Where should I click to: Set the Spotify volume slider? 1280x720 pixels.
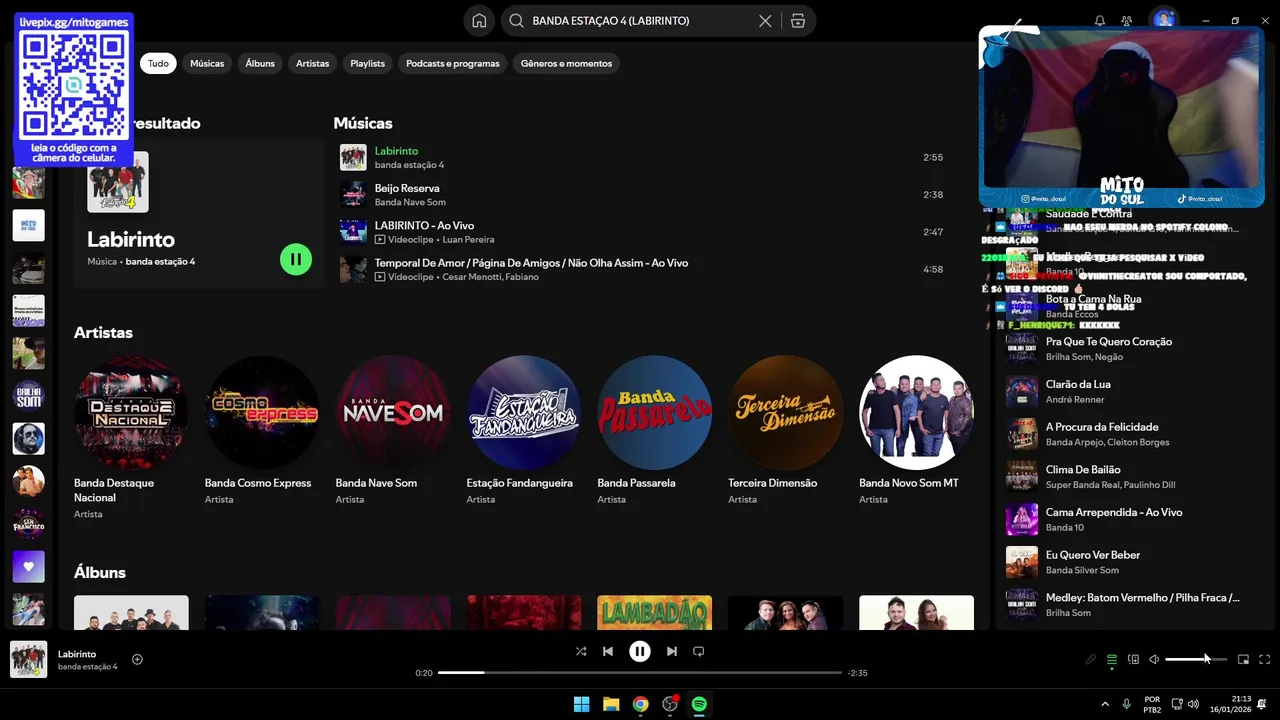(1196, 659)
